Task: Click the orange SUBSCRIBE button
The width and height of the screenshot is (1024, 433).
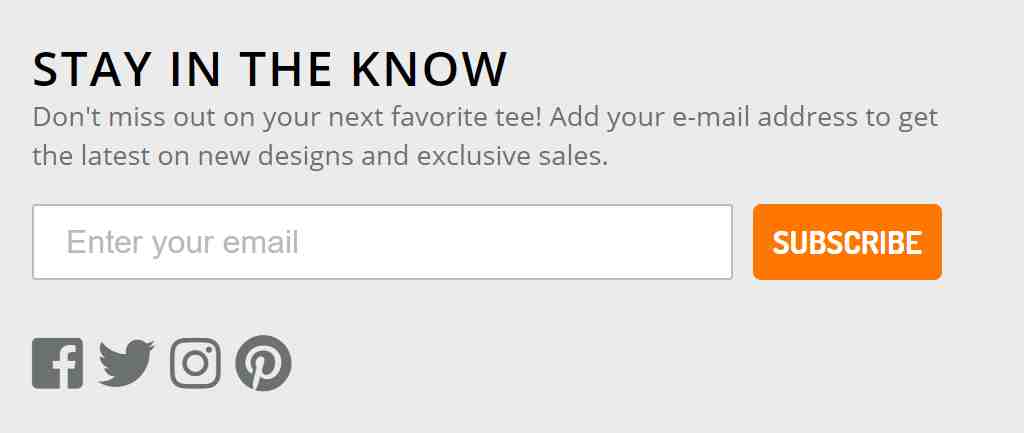Action: click(847, 242)
